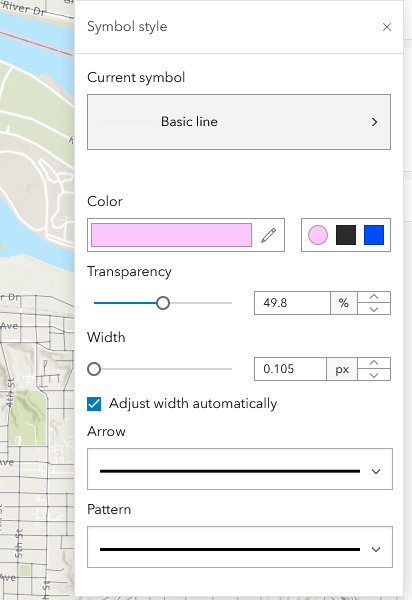Select the blue recent color swatch
This screenshot has width=412, height=600.
pyautogui.click(x=374, y=235)
